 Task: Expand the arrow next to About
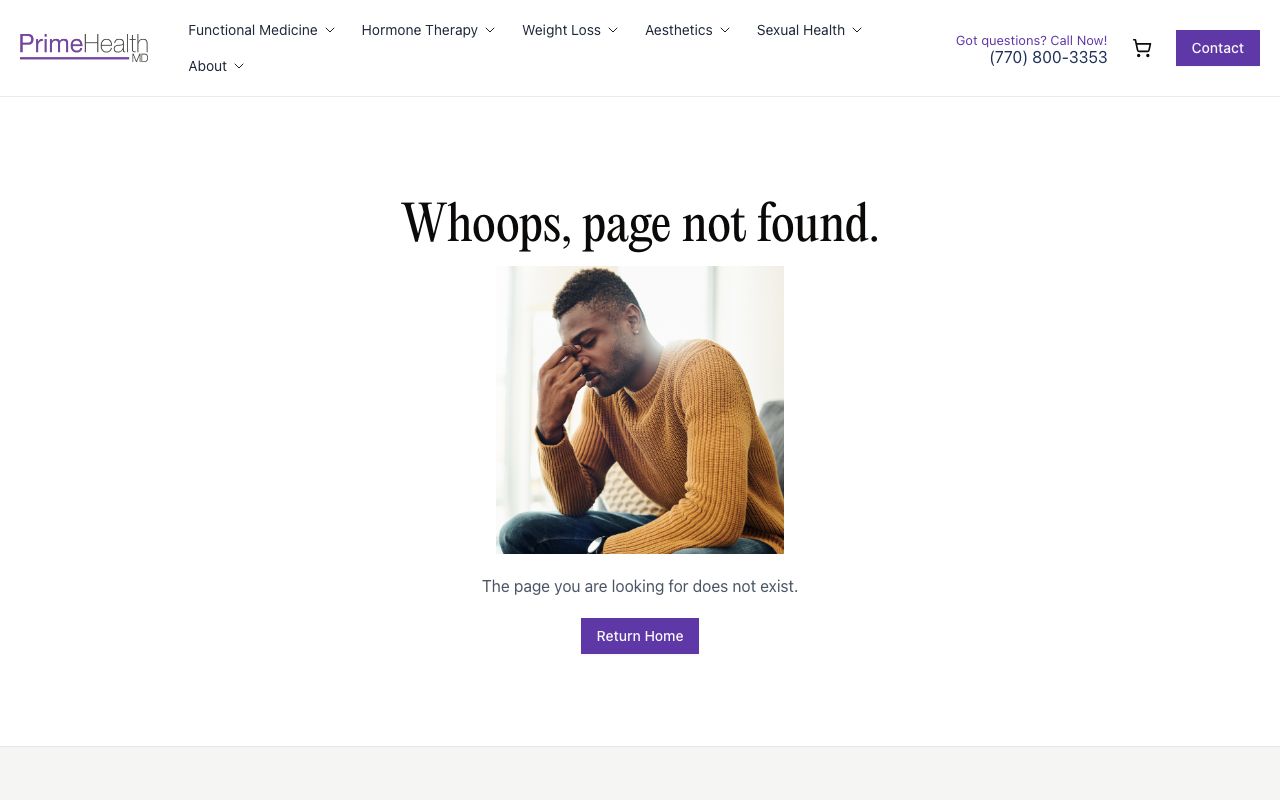tap(239, 66)
